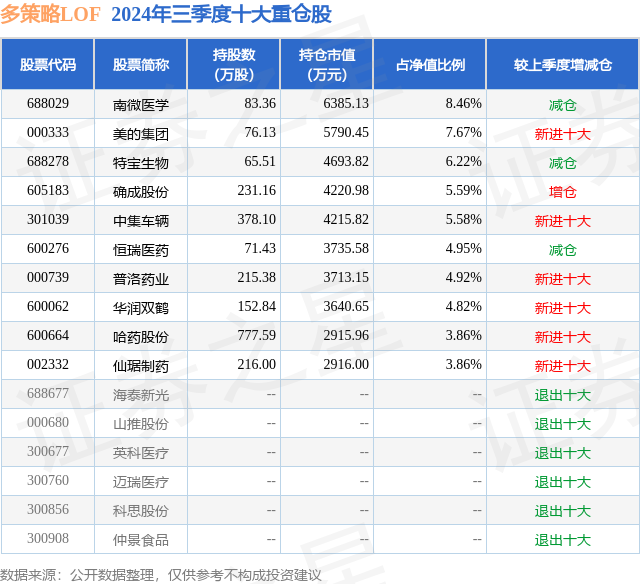Click the 8.46% net value ratio

click(464, 104)
